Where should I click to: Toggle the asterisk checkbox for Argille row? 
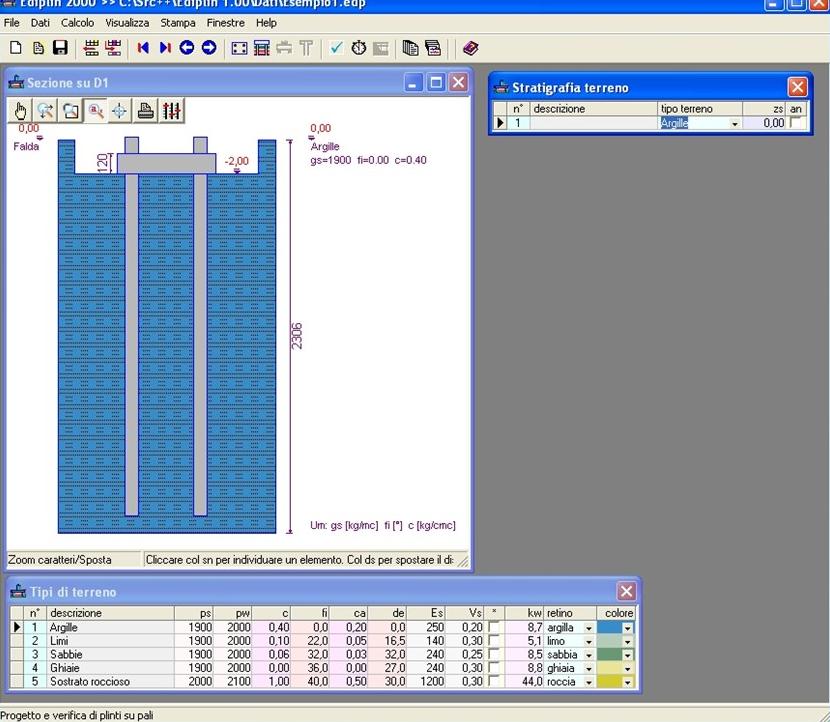(493, 628)
